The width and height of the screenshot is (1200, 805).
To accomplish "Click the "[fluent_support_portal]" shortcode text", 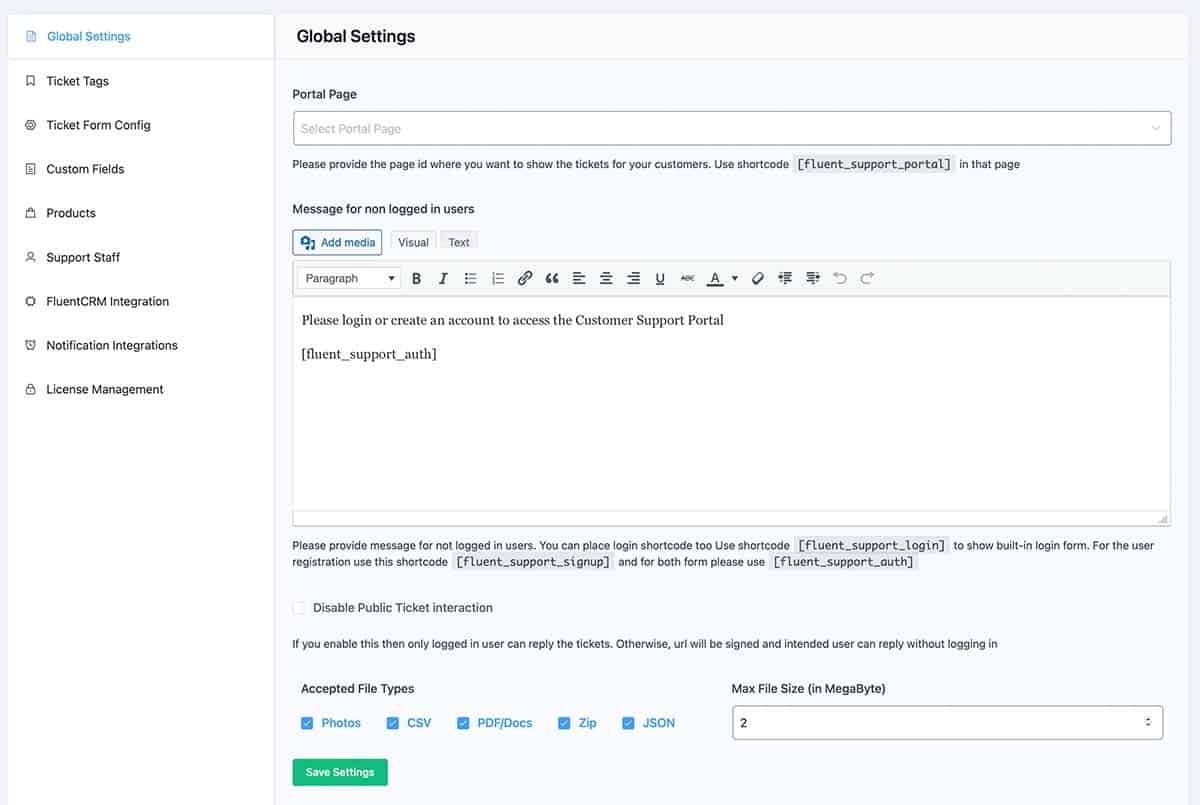I will pos(874,164).
